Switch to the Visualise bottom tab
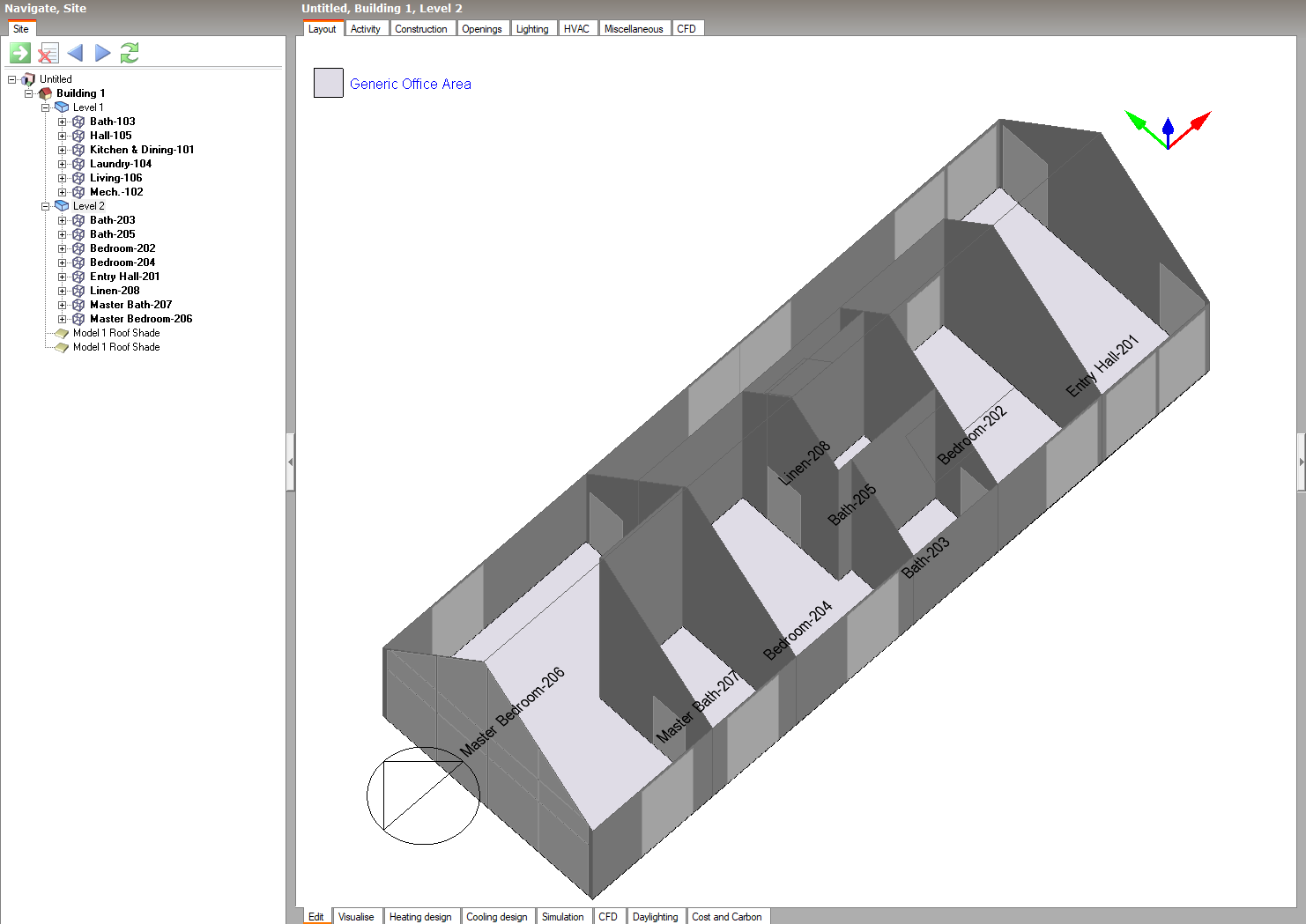 click(356, 917)
